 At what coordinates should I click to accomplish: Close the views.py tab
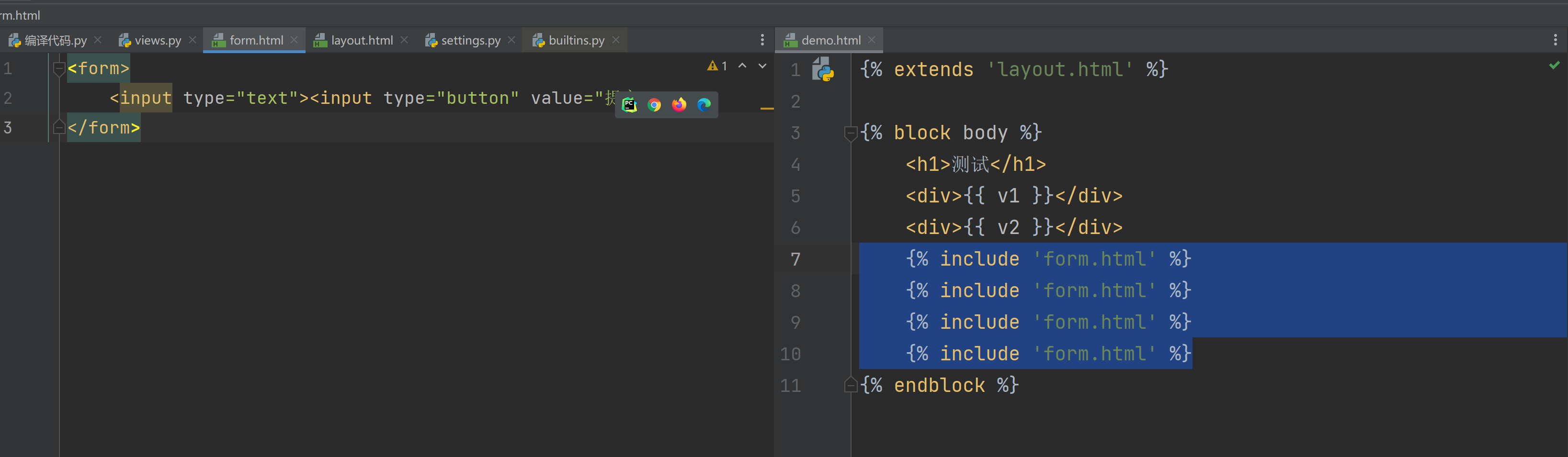[193, 40]
